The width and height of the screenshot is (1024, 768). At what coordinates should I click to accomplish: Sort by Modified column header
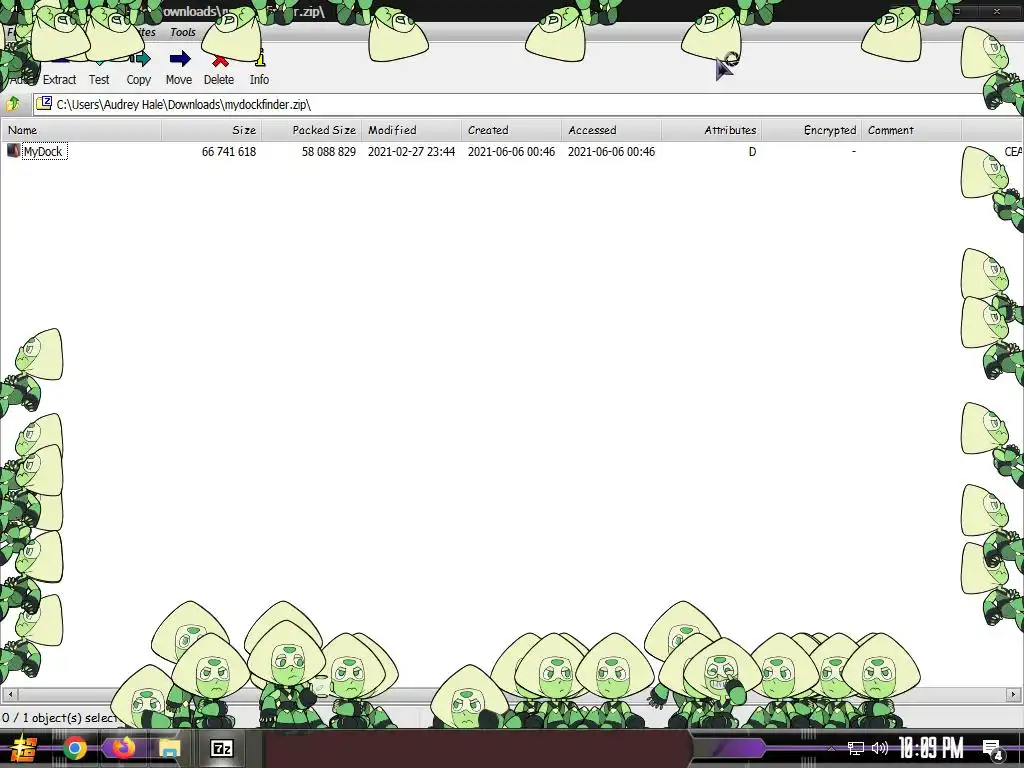click(x=411, y=130)
